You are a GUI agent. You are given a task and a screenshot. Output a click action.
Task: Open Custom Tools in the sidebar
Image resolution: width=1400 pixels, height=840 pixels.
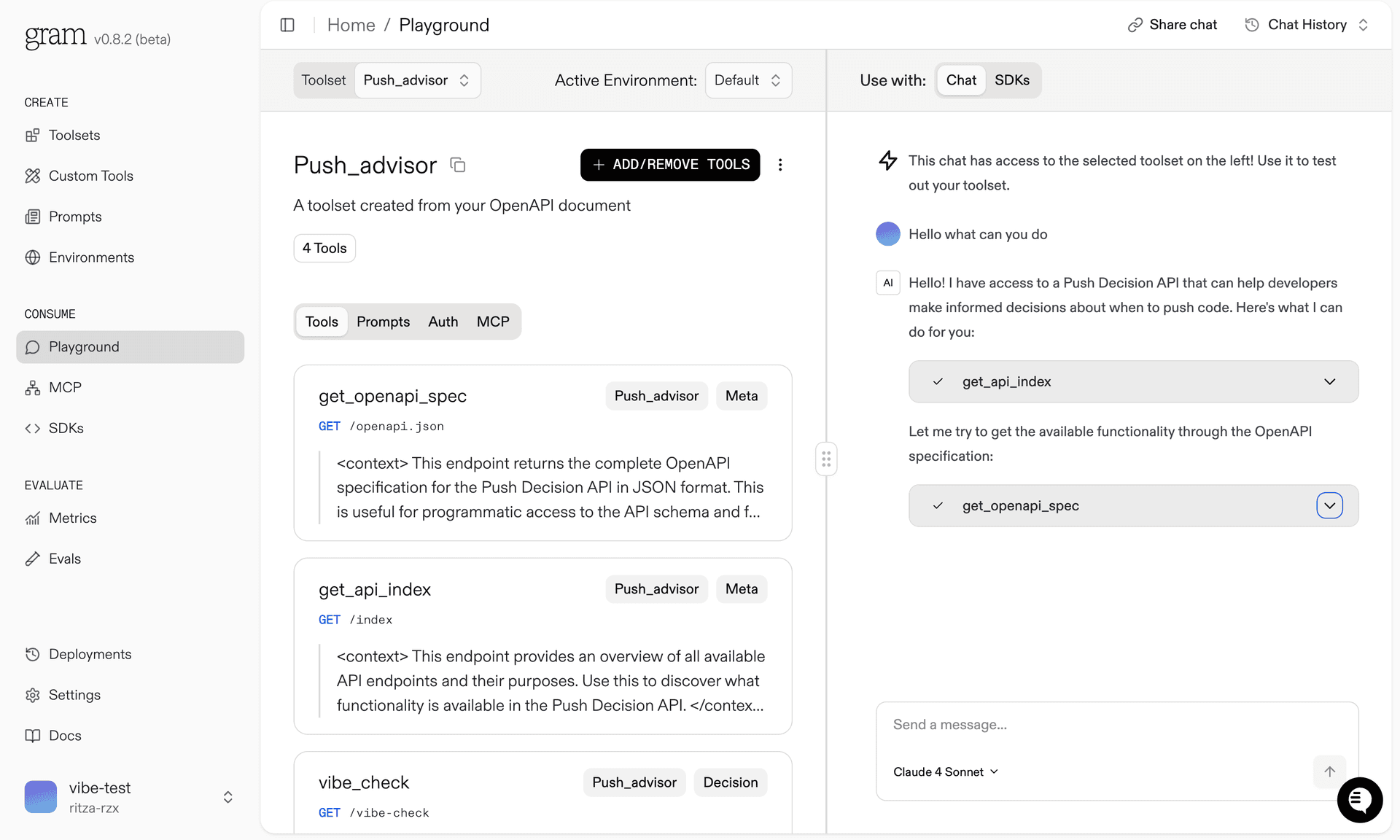pos(90,176)
